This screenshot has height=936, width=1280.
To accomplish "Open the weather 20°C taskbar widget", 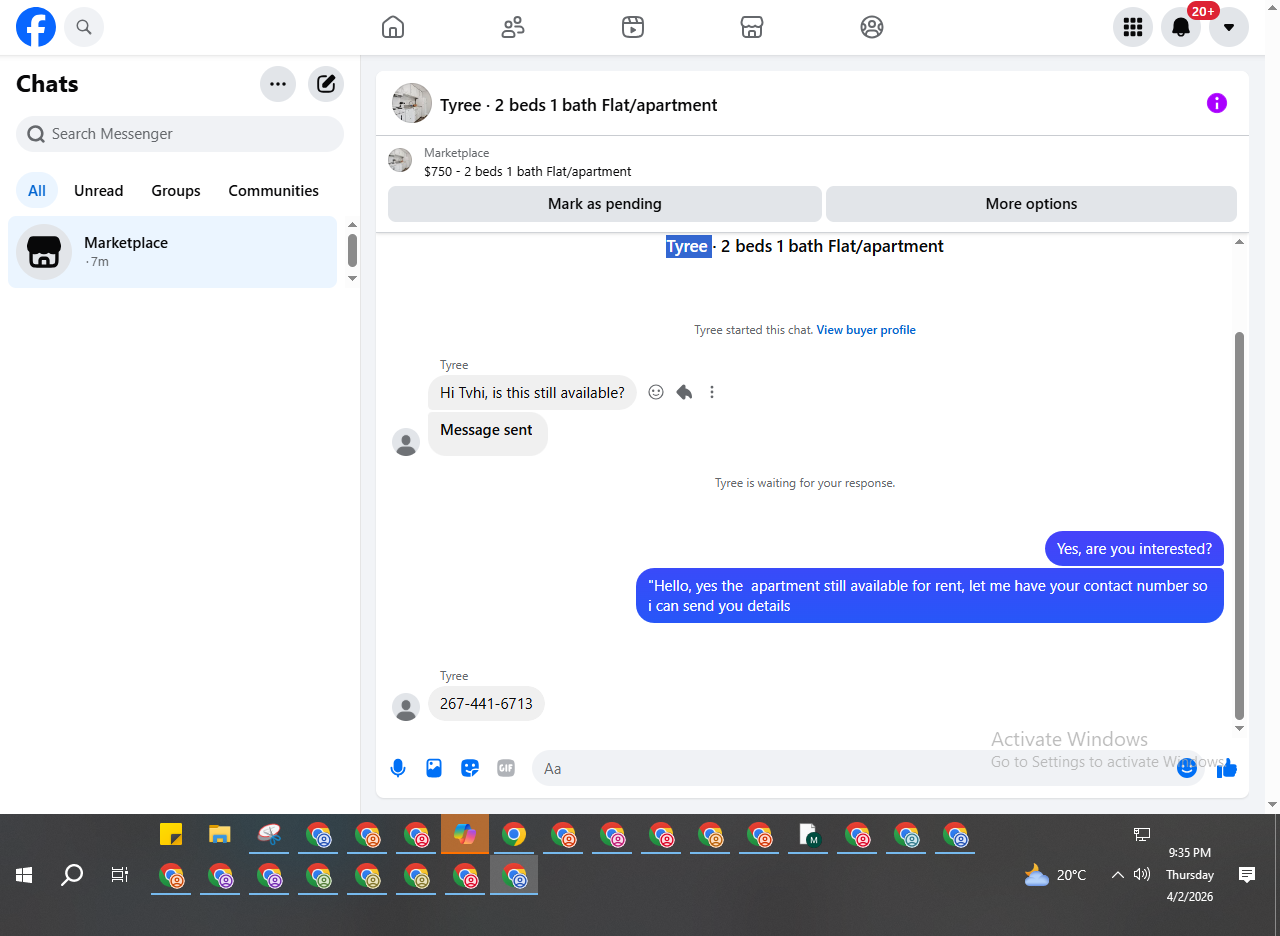I will 1056,875.
